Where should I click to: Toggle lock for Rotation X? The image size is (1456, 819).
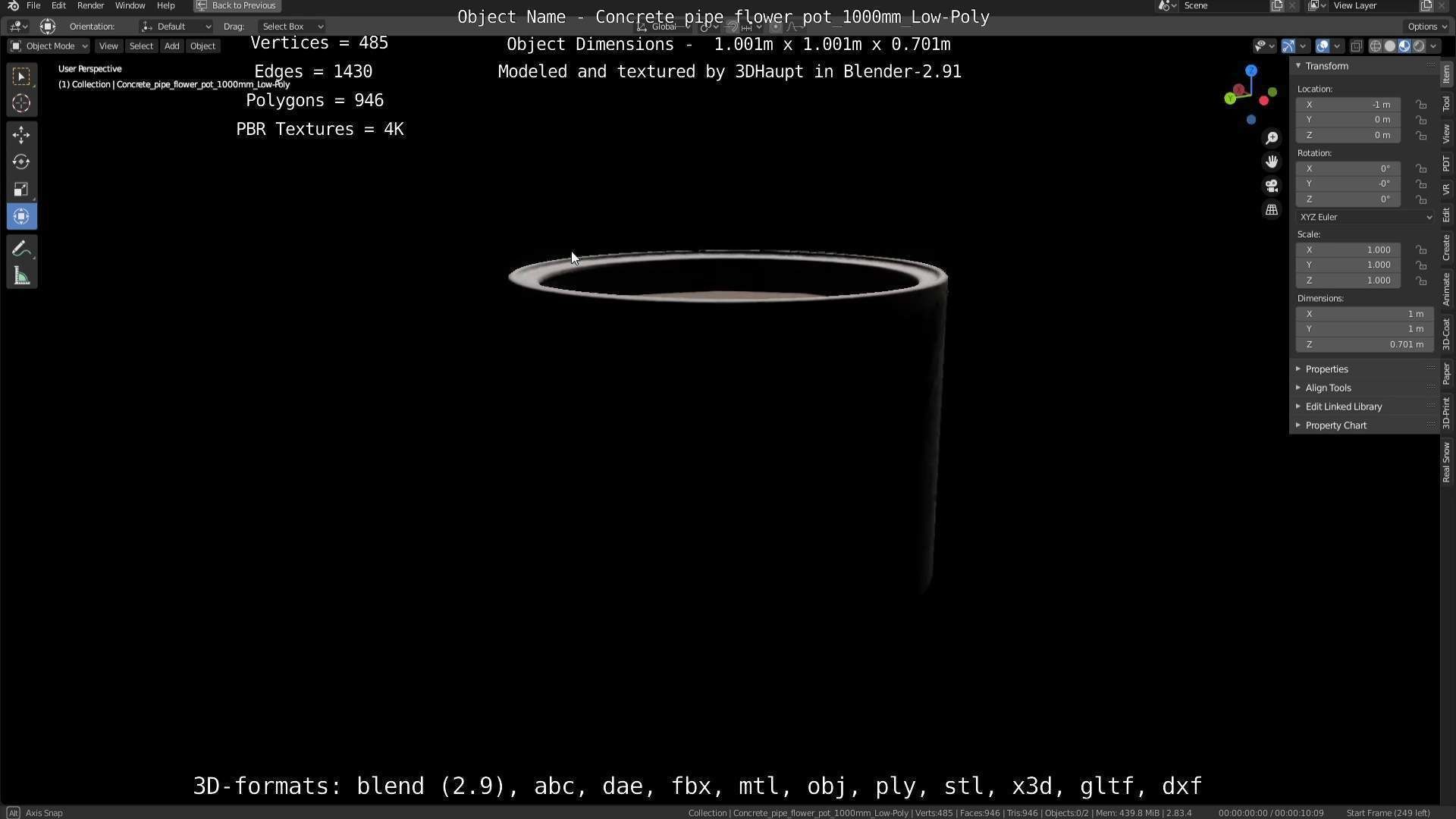(x=1421, y=169)
